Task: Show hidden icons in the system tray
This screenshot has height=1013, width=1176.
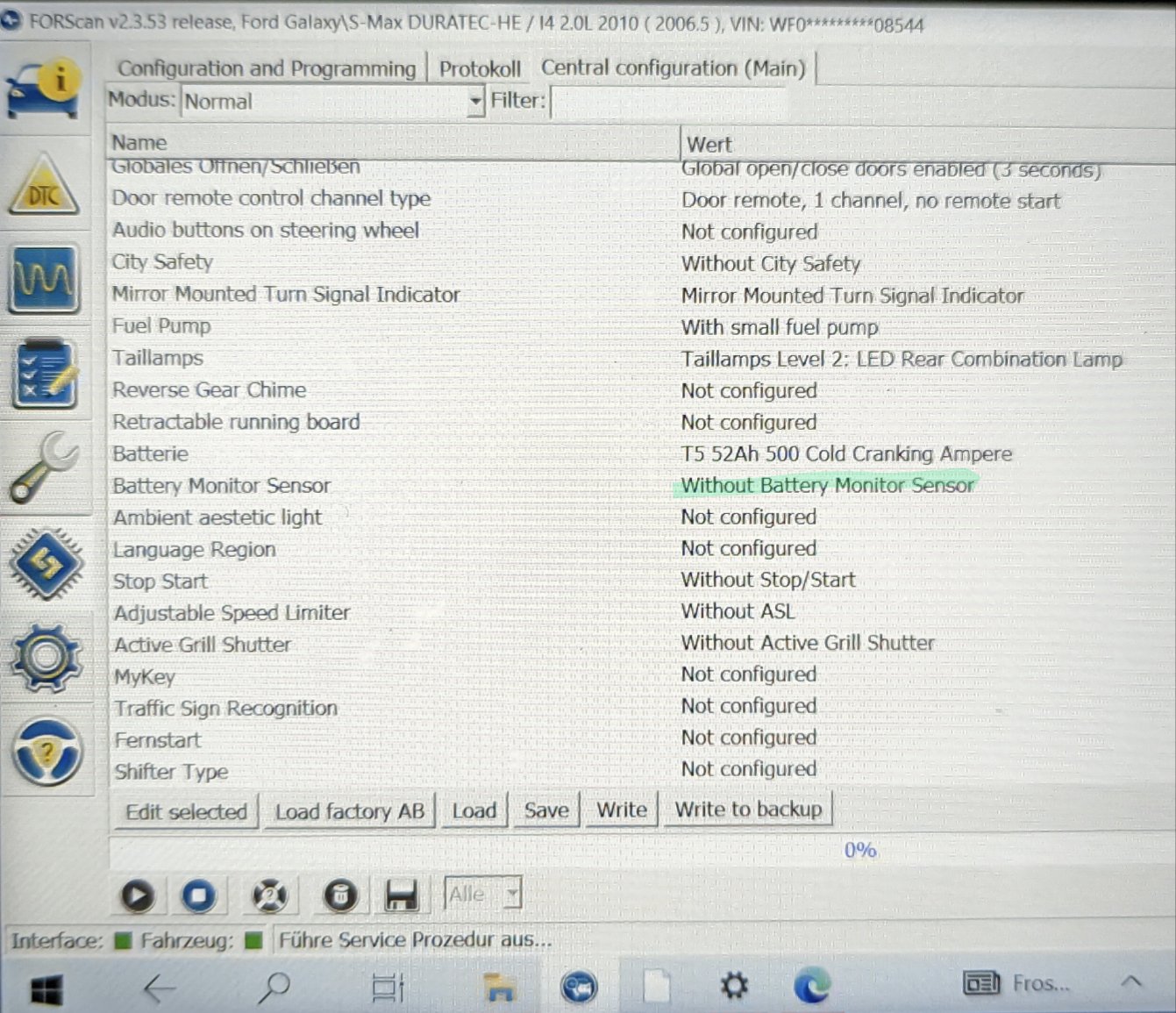Action: click(x=1131, y=982)
